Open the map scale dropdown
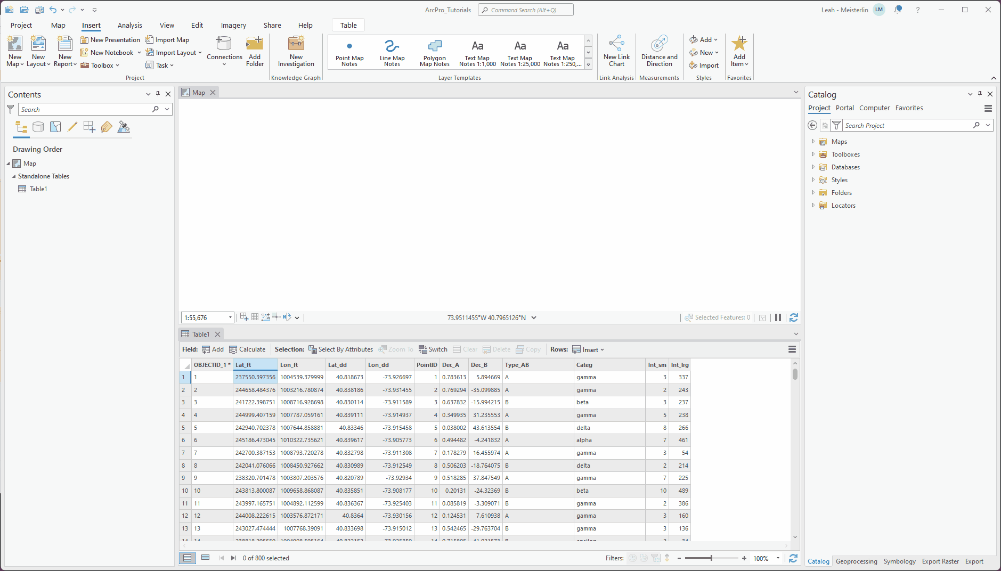 point(230,317)
